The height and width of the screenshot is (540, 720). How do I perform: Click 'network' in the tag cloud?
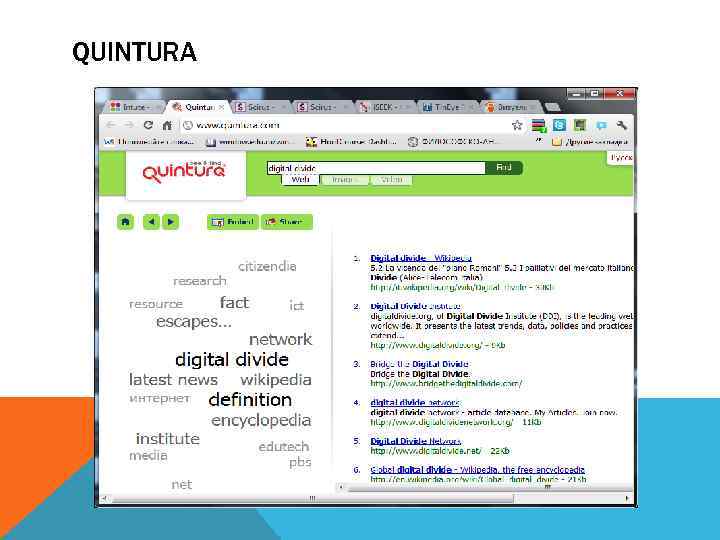point(281,339)
